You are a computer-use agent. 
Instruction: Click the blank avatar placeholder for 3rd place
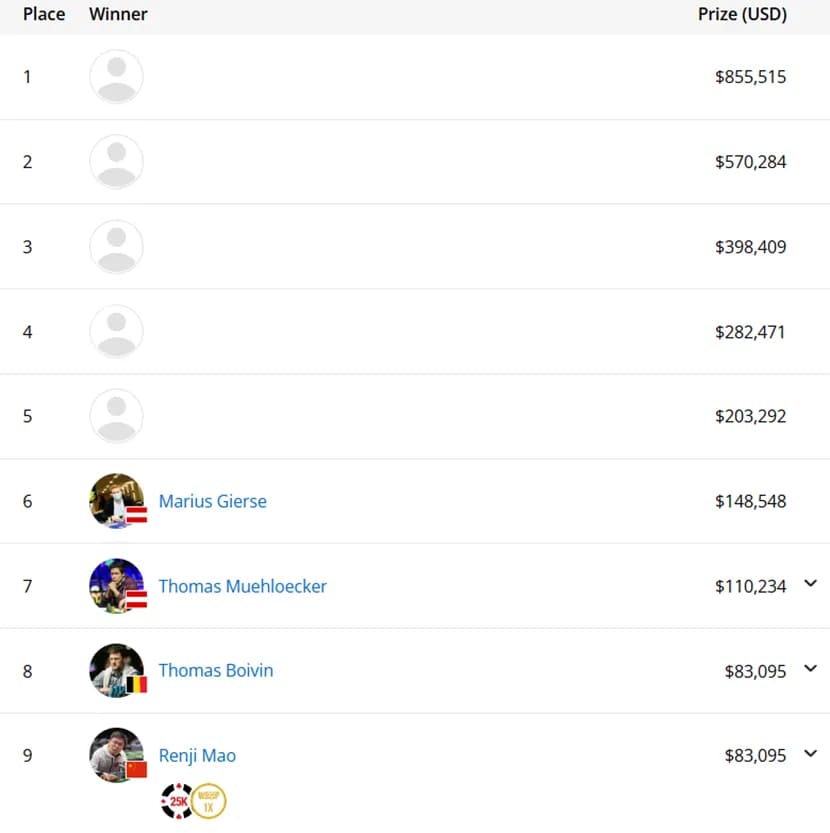point(116,246)
